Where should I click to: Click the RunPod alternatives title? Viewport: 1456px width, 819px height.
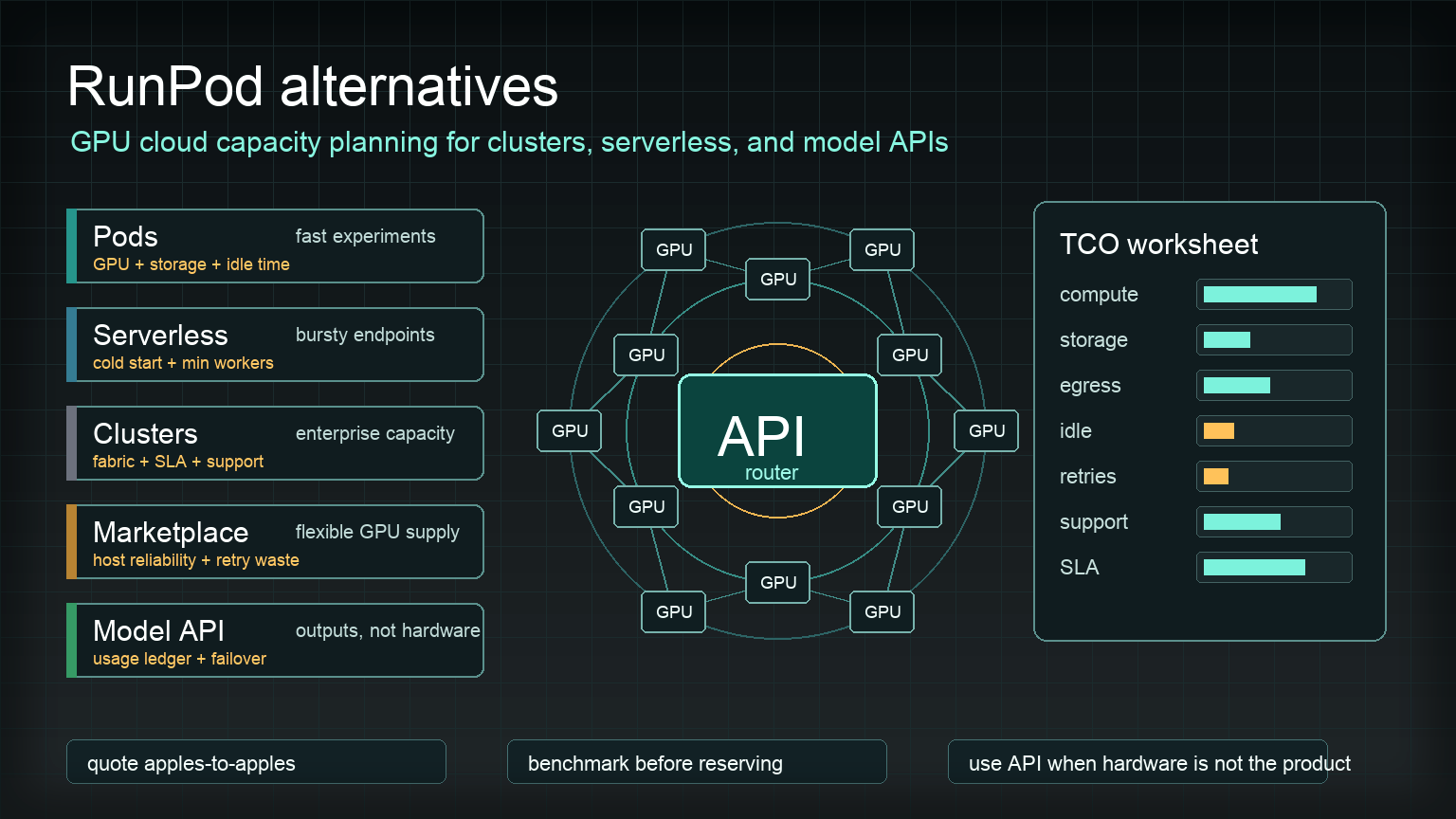point(313,87)
